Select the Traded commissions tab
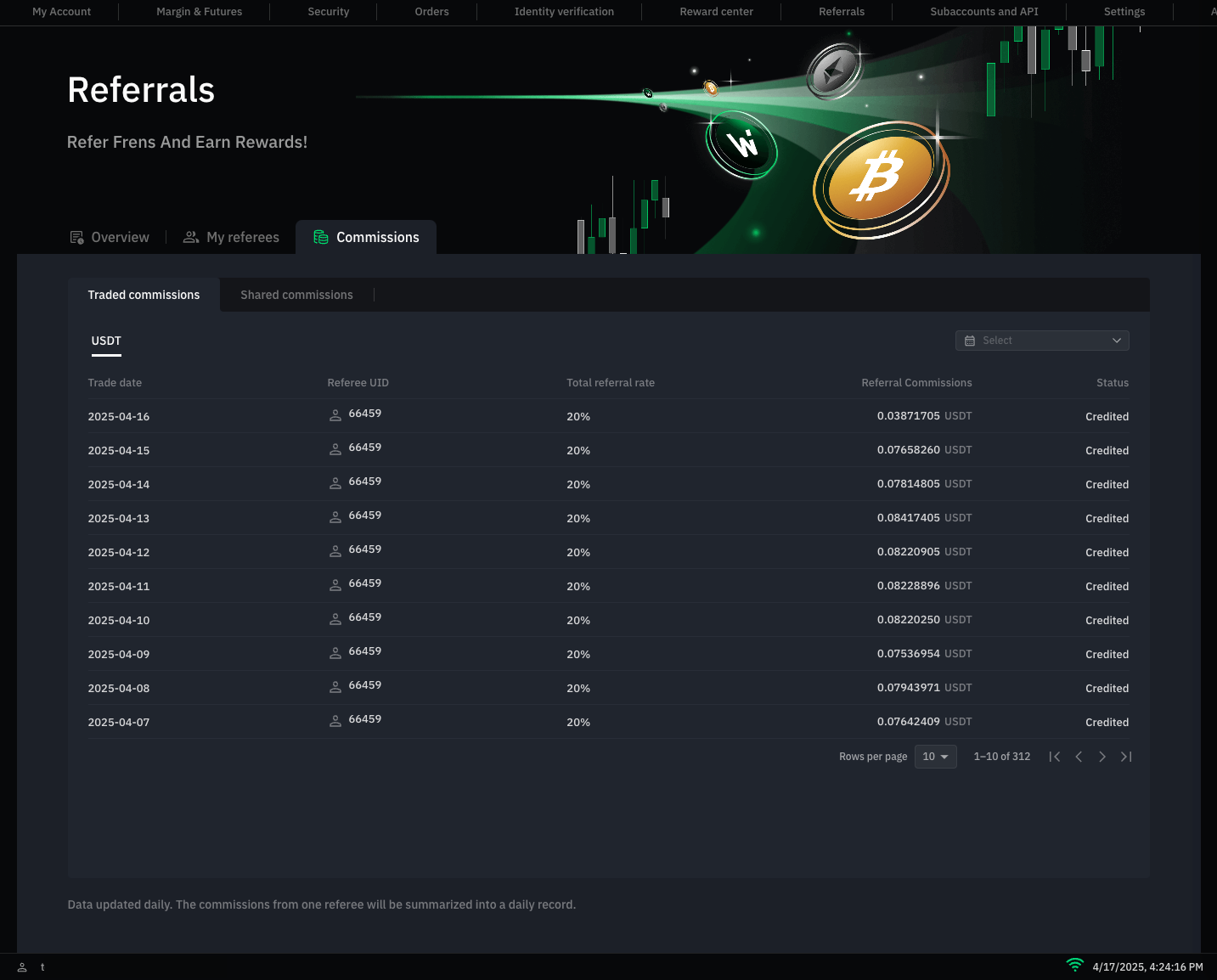The height and width of the screenshot is (980, 1217). 144,295
